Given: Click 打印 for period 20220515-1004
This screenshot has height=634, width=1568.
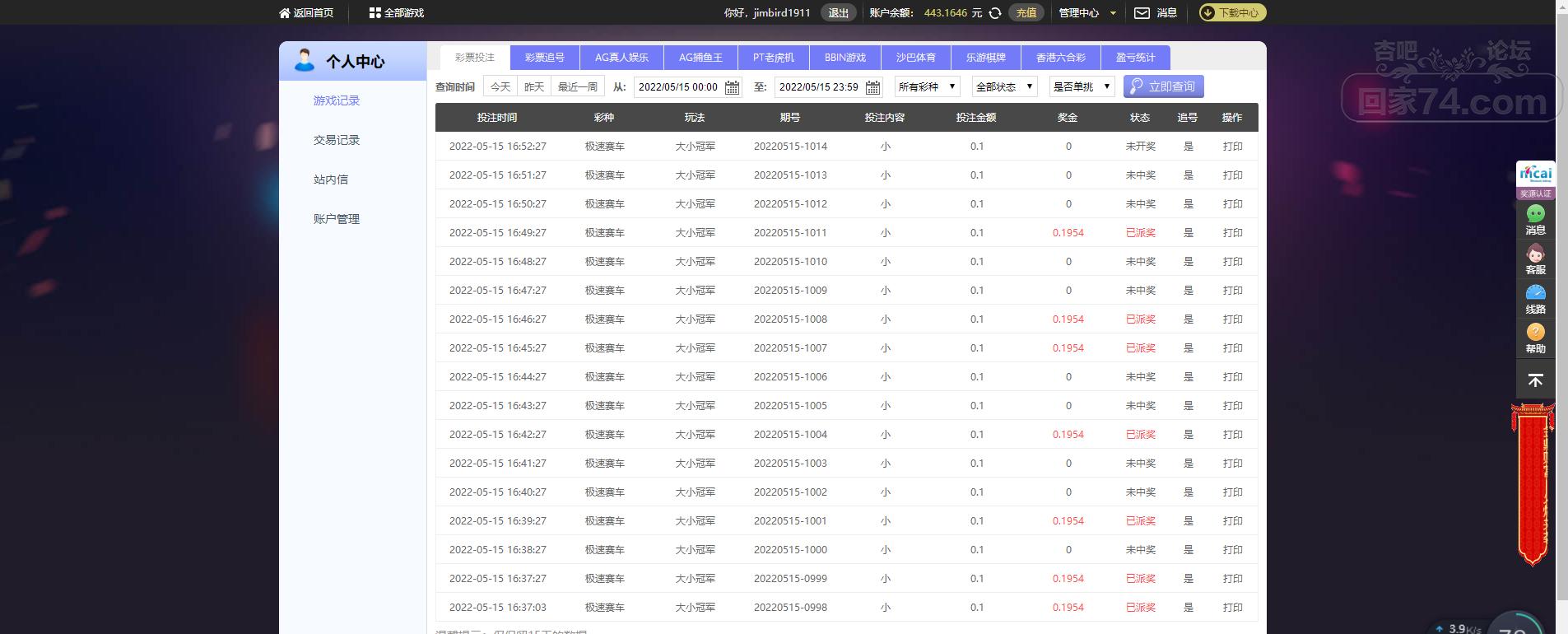Looking at the screenshot, I should pyautogui.click(x=1232, y=435).
